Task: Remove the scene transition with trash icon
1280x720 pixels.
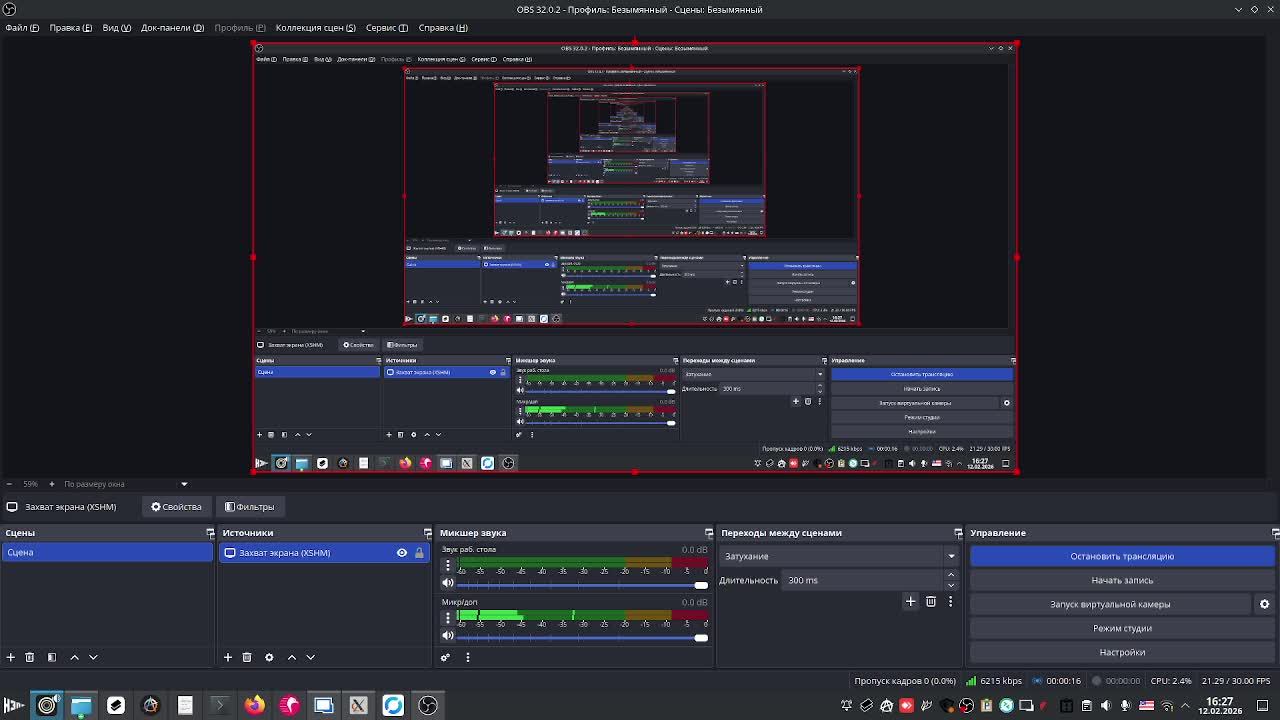Action: coord(931,601)
